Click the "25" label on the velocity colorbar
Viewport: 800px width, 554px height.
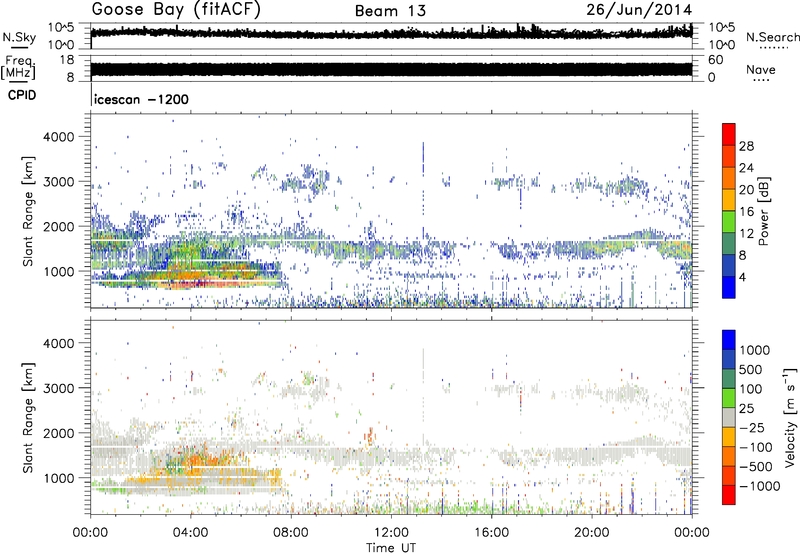point(746,409)
